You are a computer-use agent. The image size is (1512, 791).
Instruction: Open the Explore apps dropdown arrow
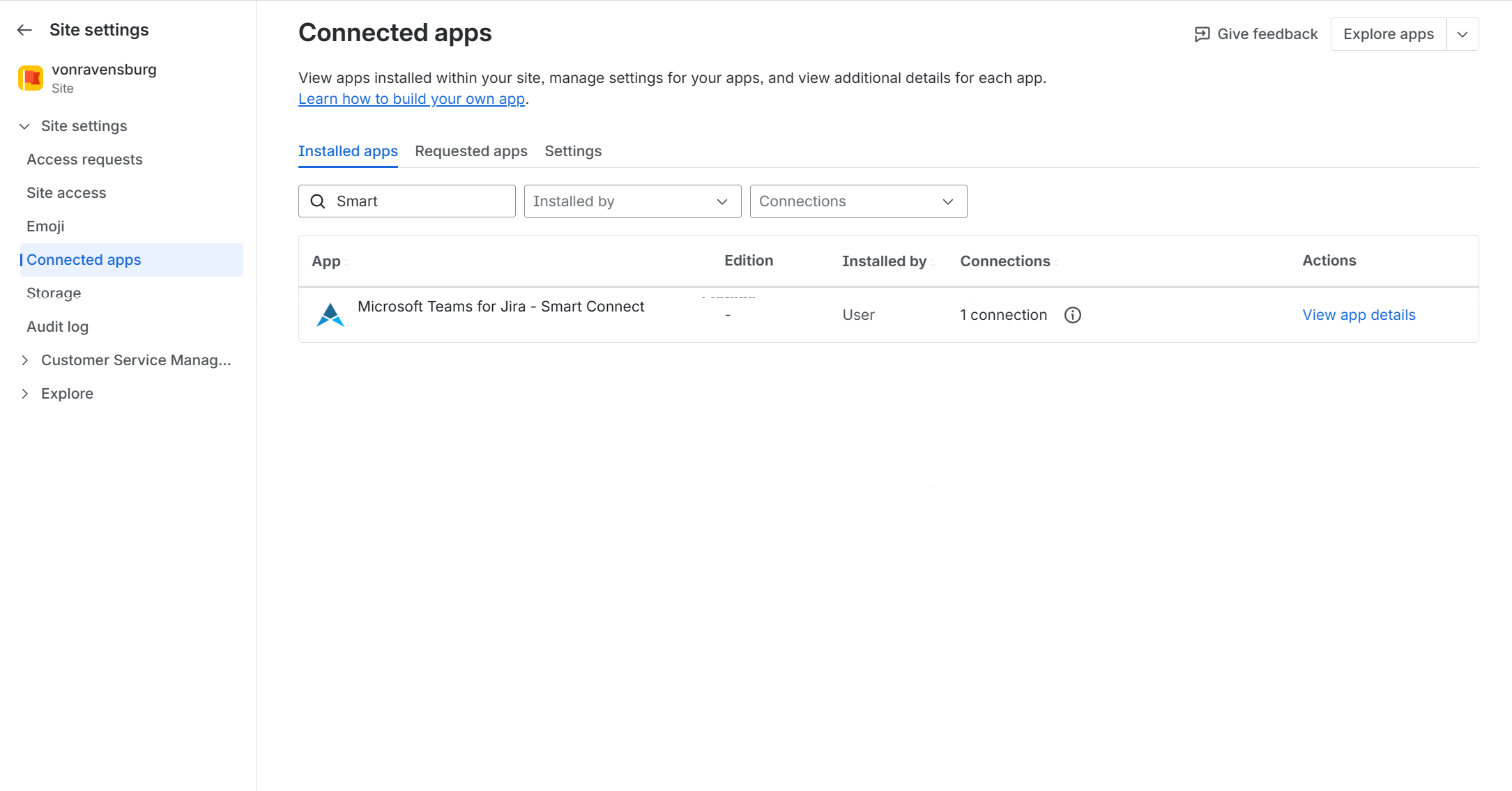tap(1463, 34)
